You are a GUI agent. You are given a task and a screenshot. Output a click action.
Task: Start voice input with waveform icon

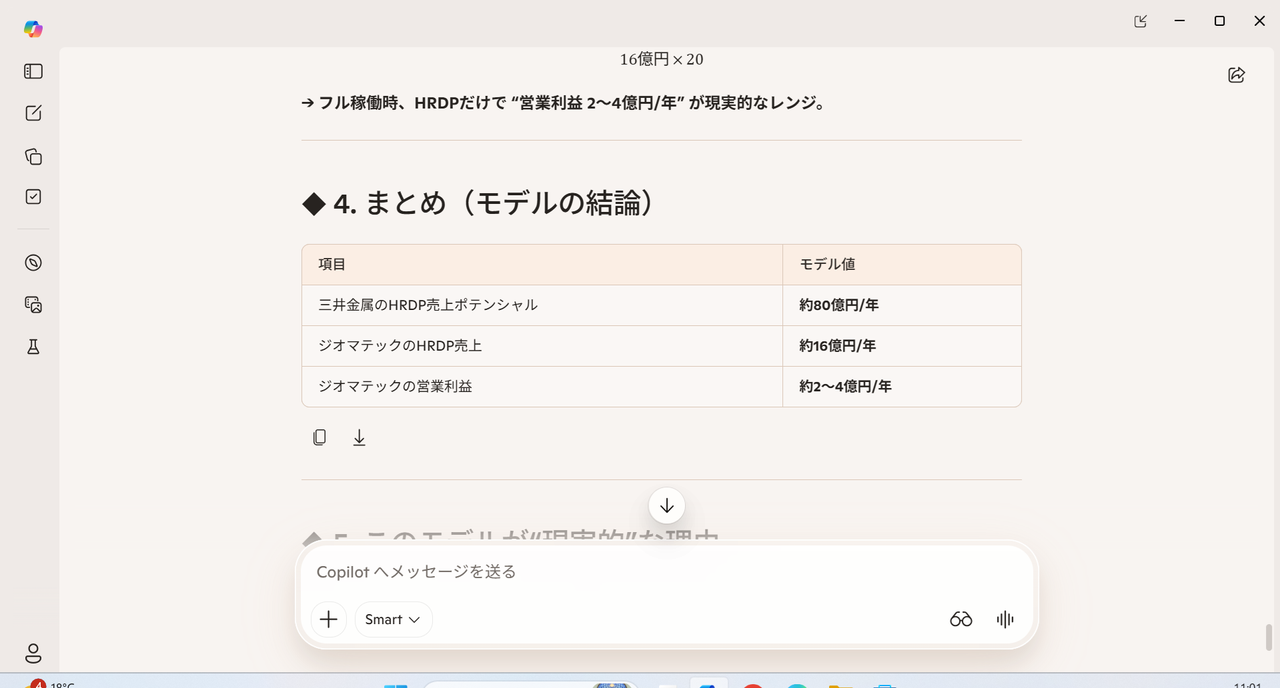coord(1005,619)
